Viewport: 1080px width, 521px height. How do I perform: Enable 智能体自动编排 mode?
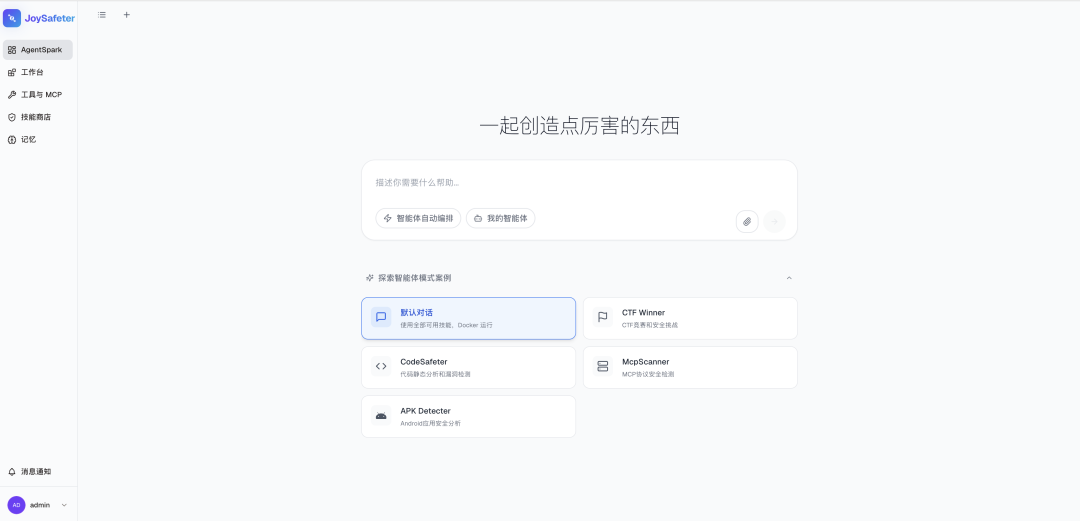(418, 218)
